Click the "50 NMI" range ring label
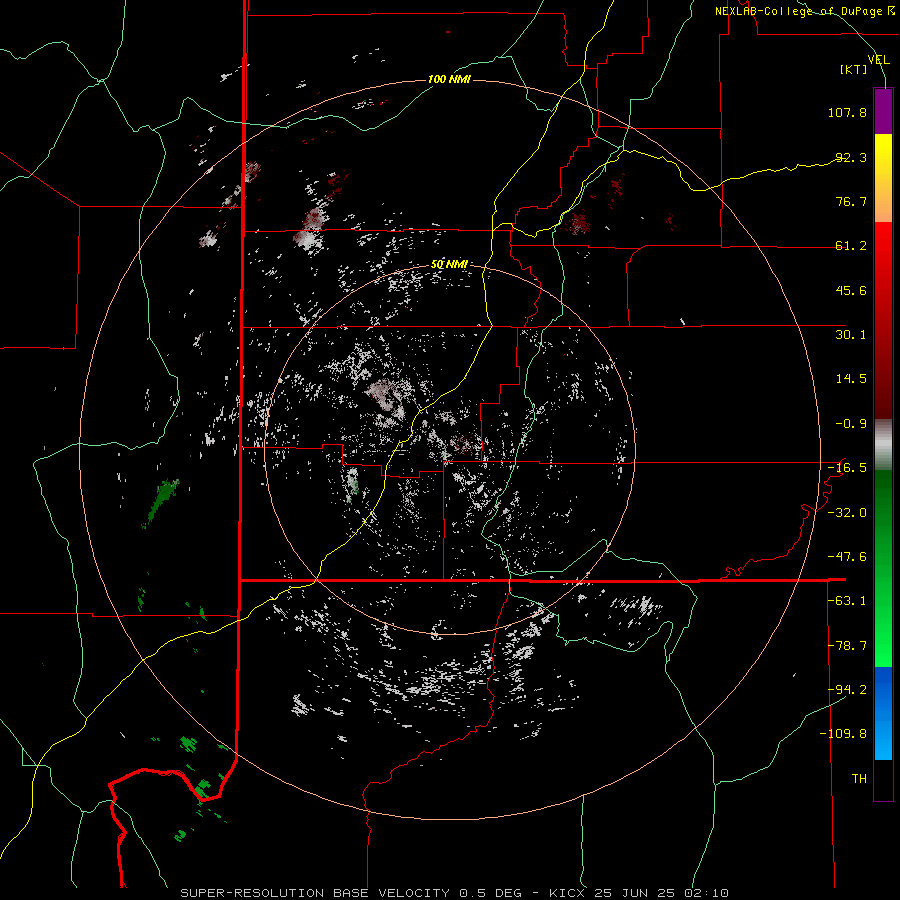Screen dimensions: 900x900 pos(449,264)
